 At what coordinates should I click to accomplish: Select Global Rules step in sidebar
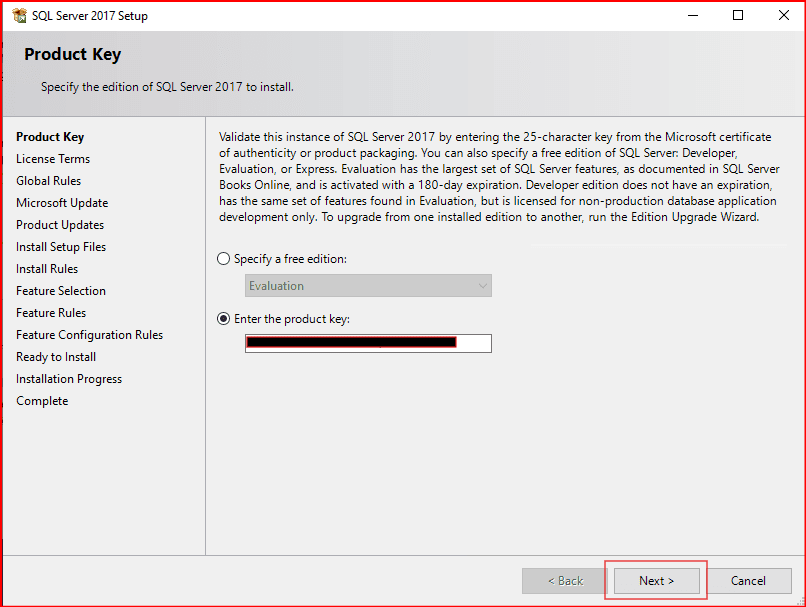49,181
